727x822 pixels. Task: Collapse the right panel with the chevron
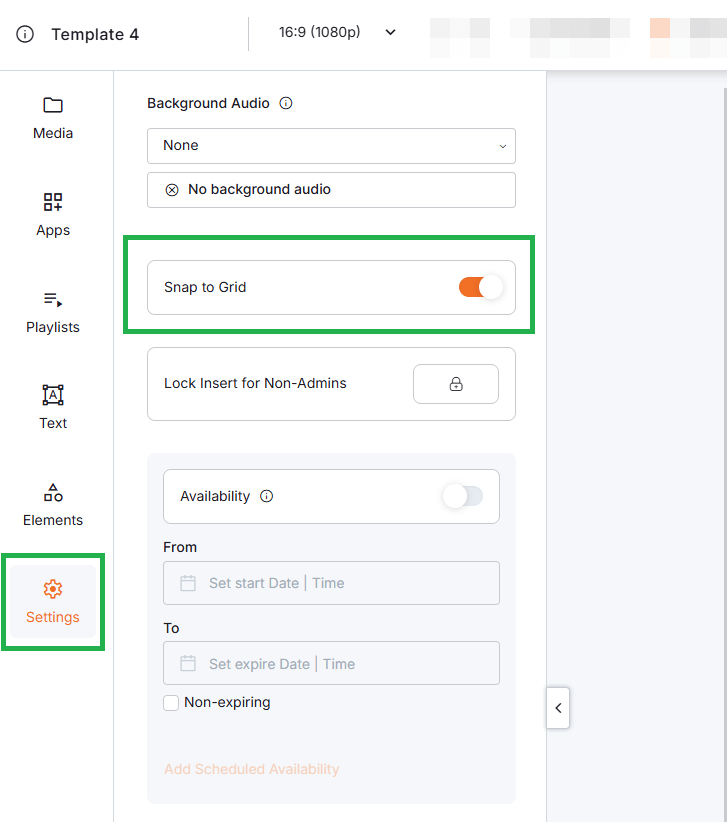[558, 707]
